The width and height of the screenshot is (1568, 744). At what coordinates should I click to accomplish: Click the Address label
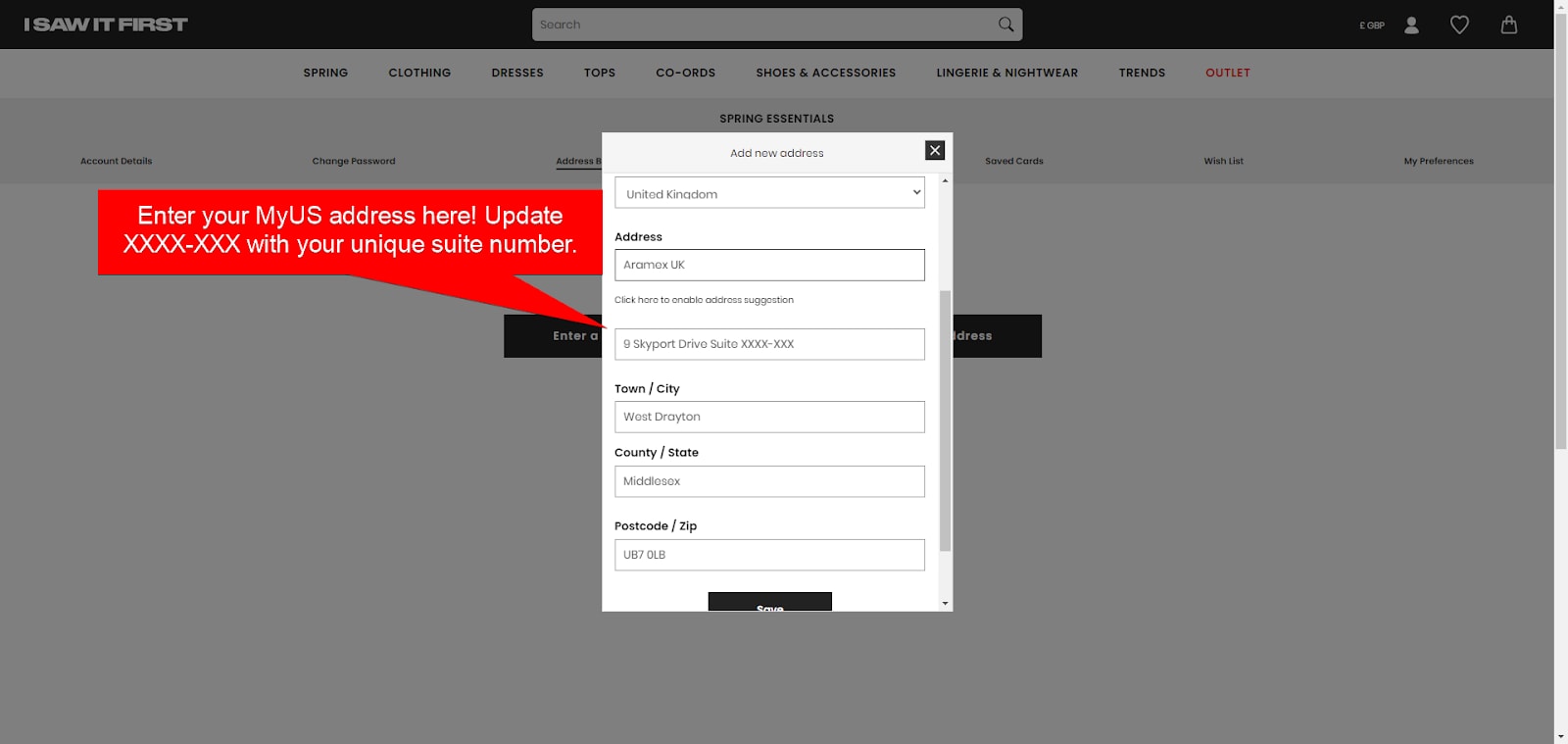[638, 237]
